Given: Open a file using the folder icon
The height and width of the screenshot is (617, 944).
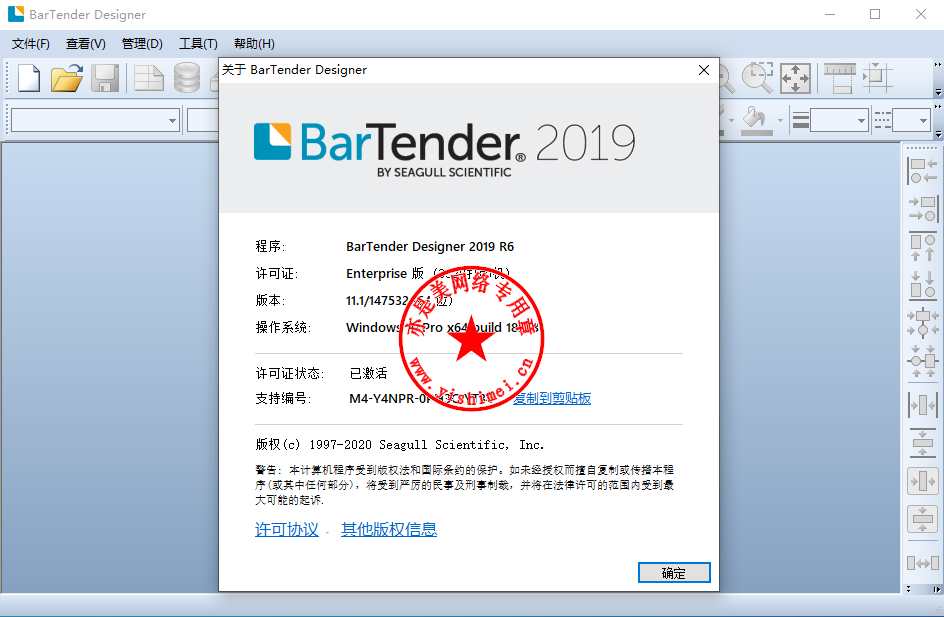Looking at the screenshot, I should coord(66,78).
